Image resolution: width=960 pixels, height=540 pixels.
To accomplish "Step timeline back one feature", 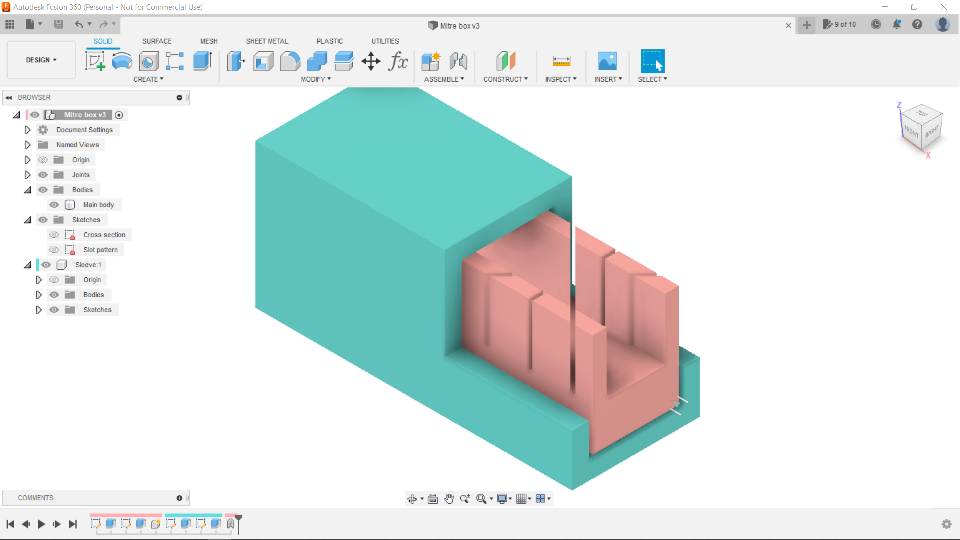I will pos(26,524).
